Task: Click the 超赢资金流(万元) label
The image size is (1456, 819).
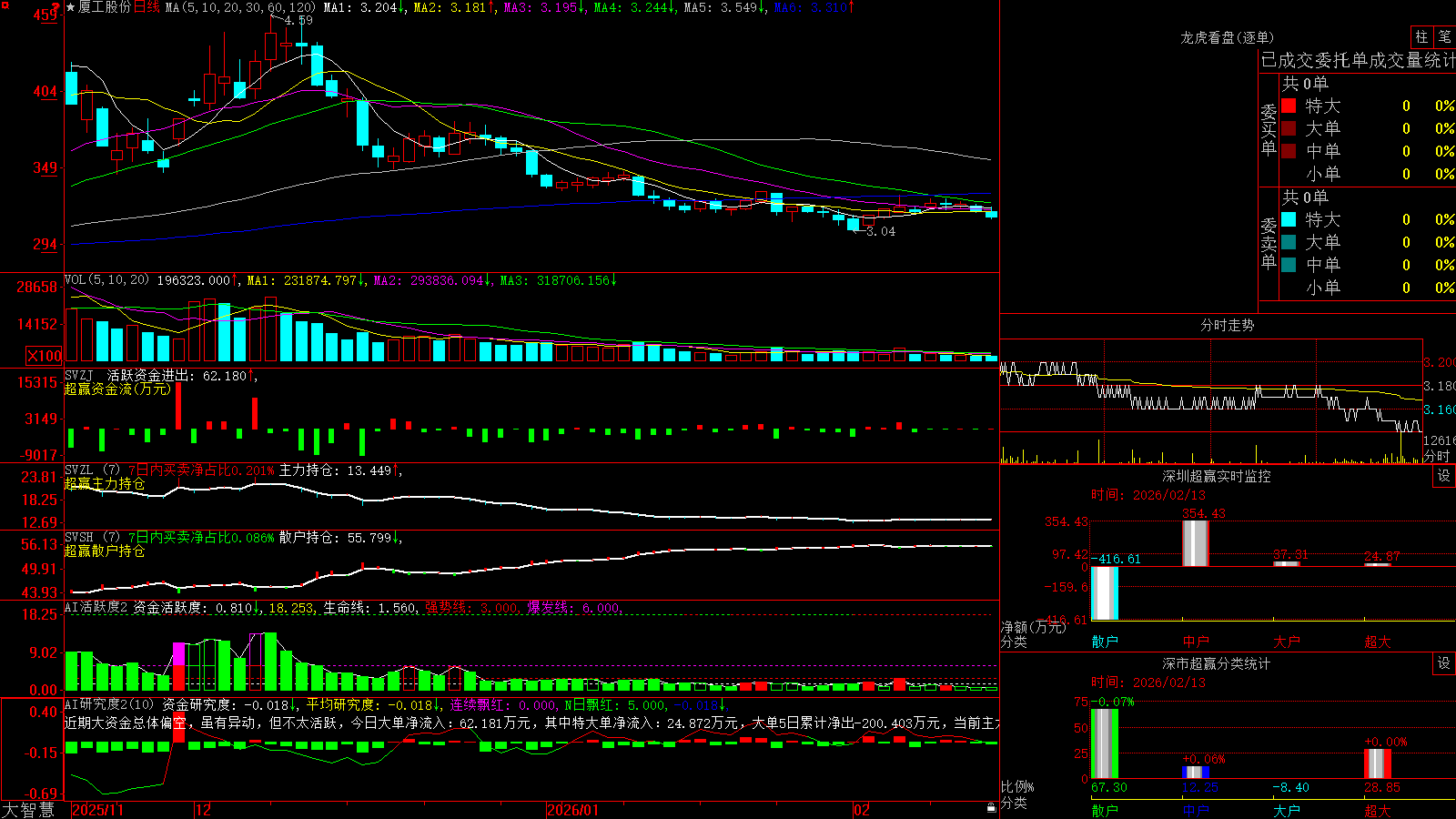Action: click(x=117, y=389)
